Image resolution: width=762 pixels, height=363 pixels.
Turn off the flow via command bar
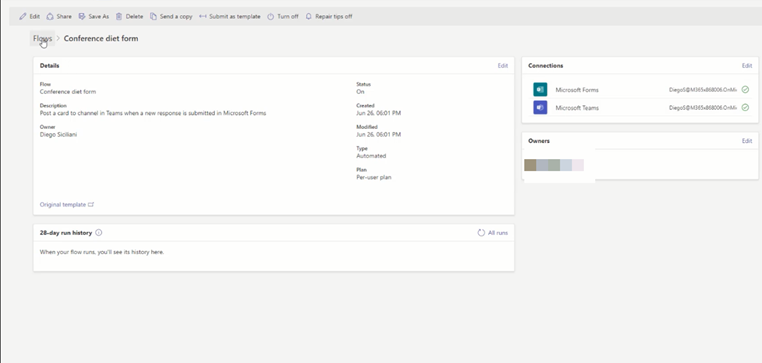point(283,17)
